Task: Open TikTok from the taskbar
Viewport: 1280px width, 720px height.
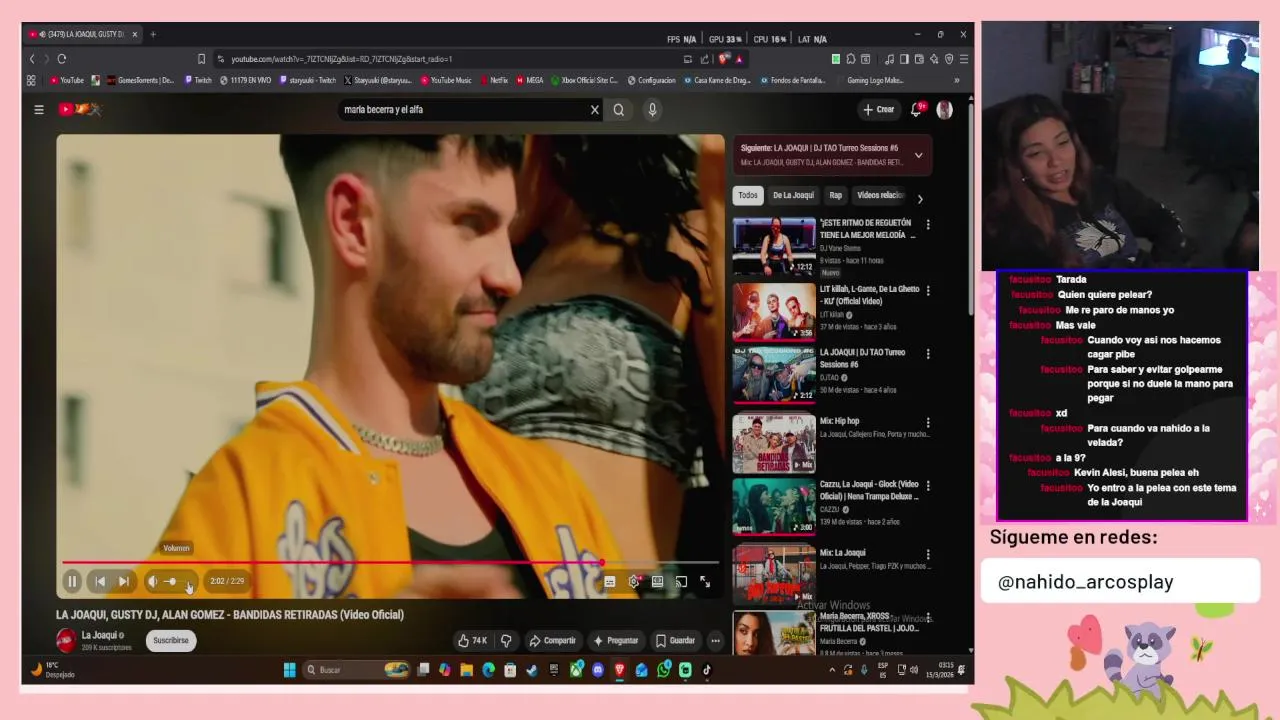Action: click(x=707, y=670)
